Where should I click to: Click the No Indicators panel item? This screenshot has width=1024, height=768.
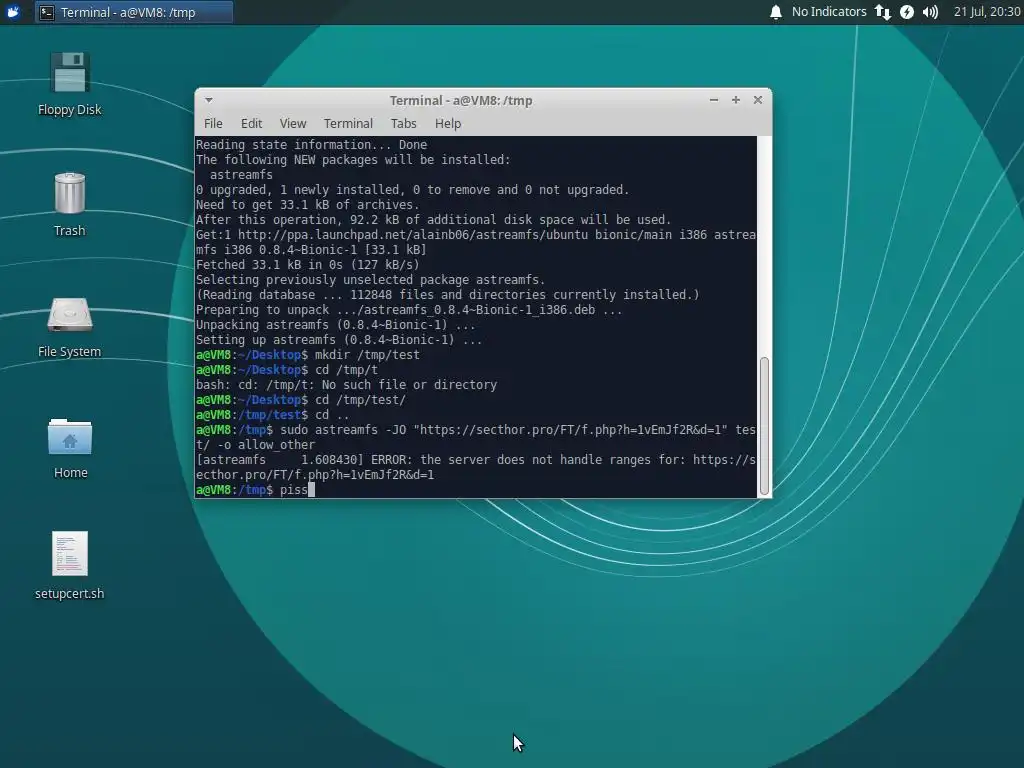(x=829, y=12)
